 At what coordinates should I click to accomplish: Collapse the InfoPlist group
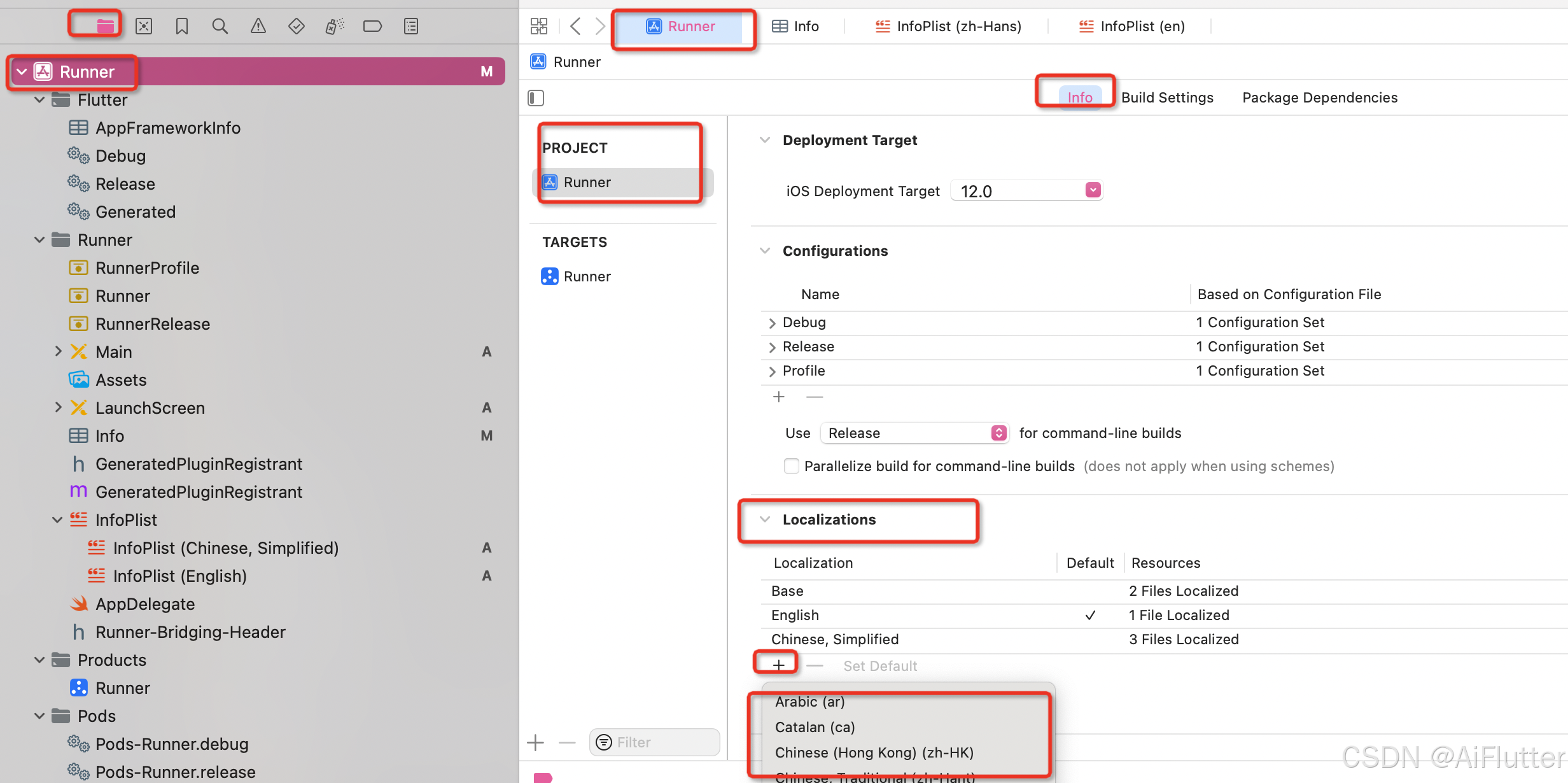click(x=57, y=519)
